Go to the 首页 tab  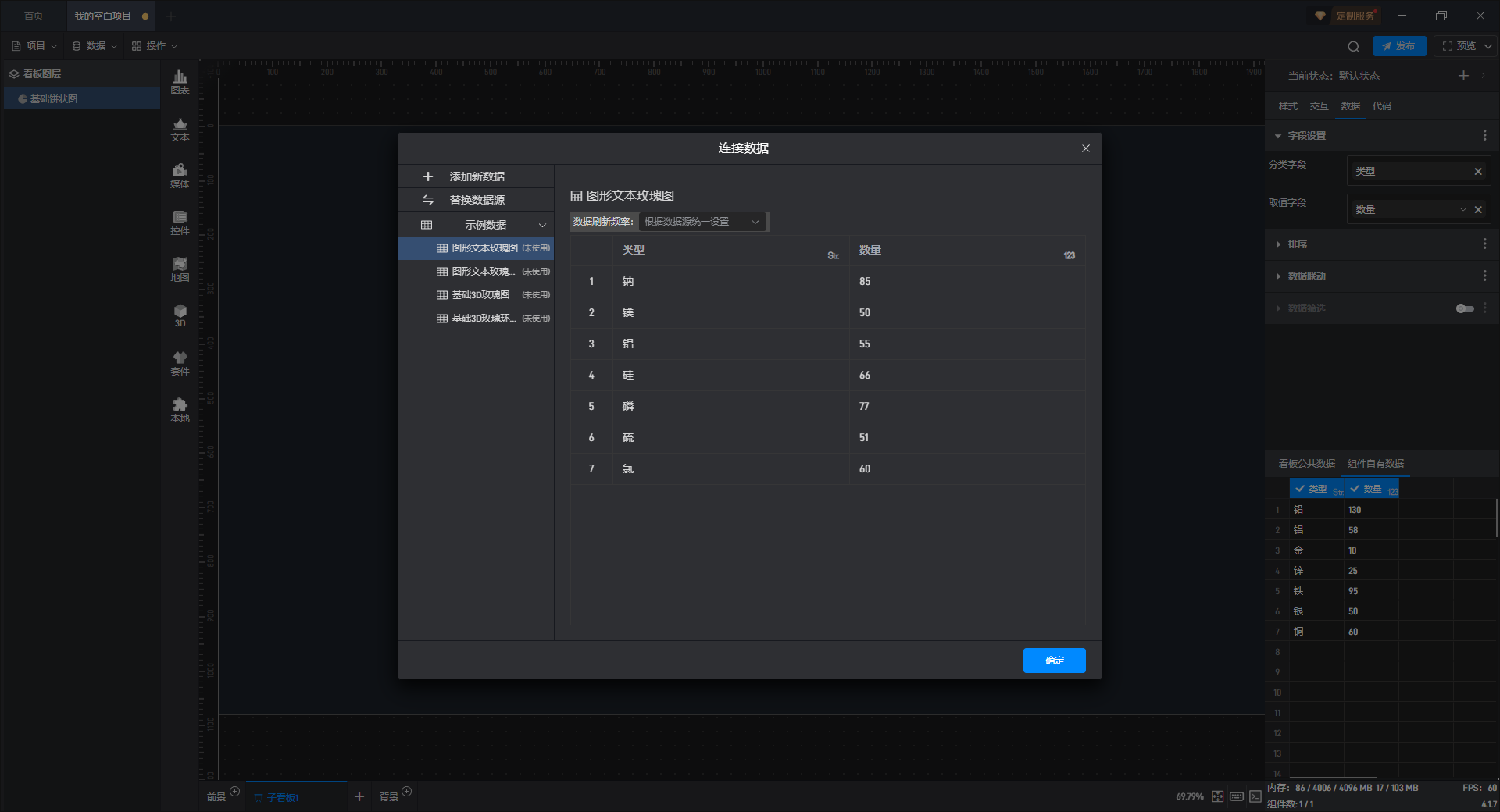click(34, 16)
